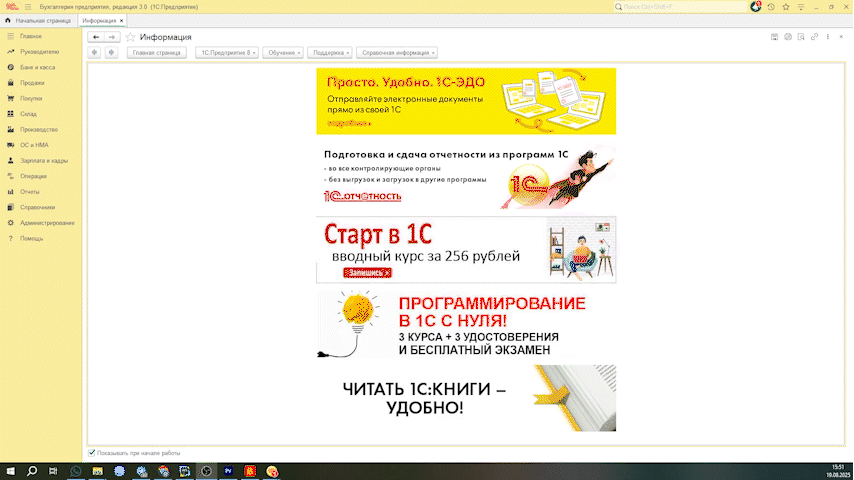This screenshot has height=480, width=854.
Task: Expand the Поддержка dropdown
Action: 330,53
